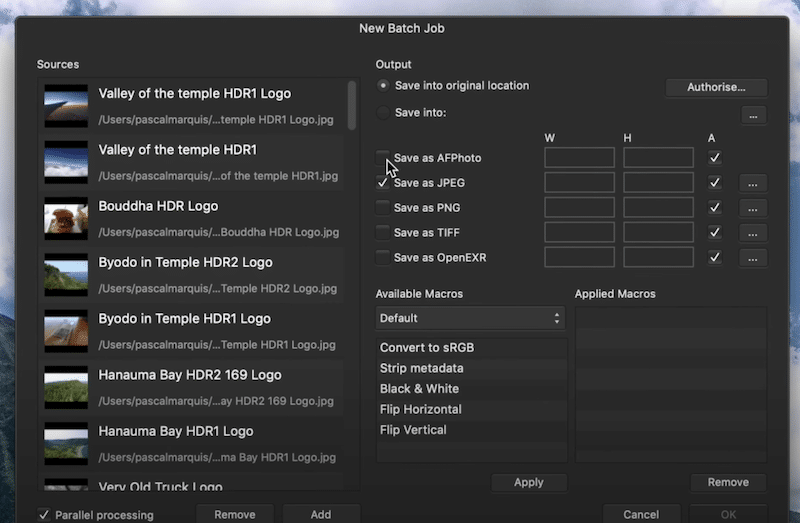Open OpenEXR export options ellipsis button
Image resolution: width=800 pixels, height=523 pixels.
[x=753, y=258]
